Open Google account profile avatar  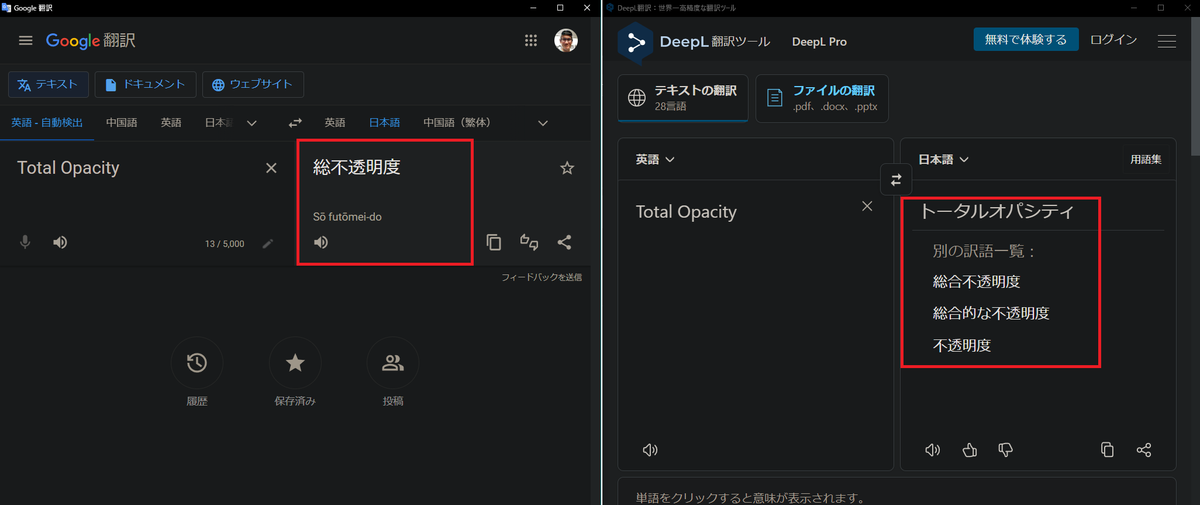(566, 41)
